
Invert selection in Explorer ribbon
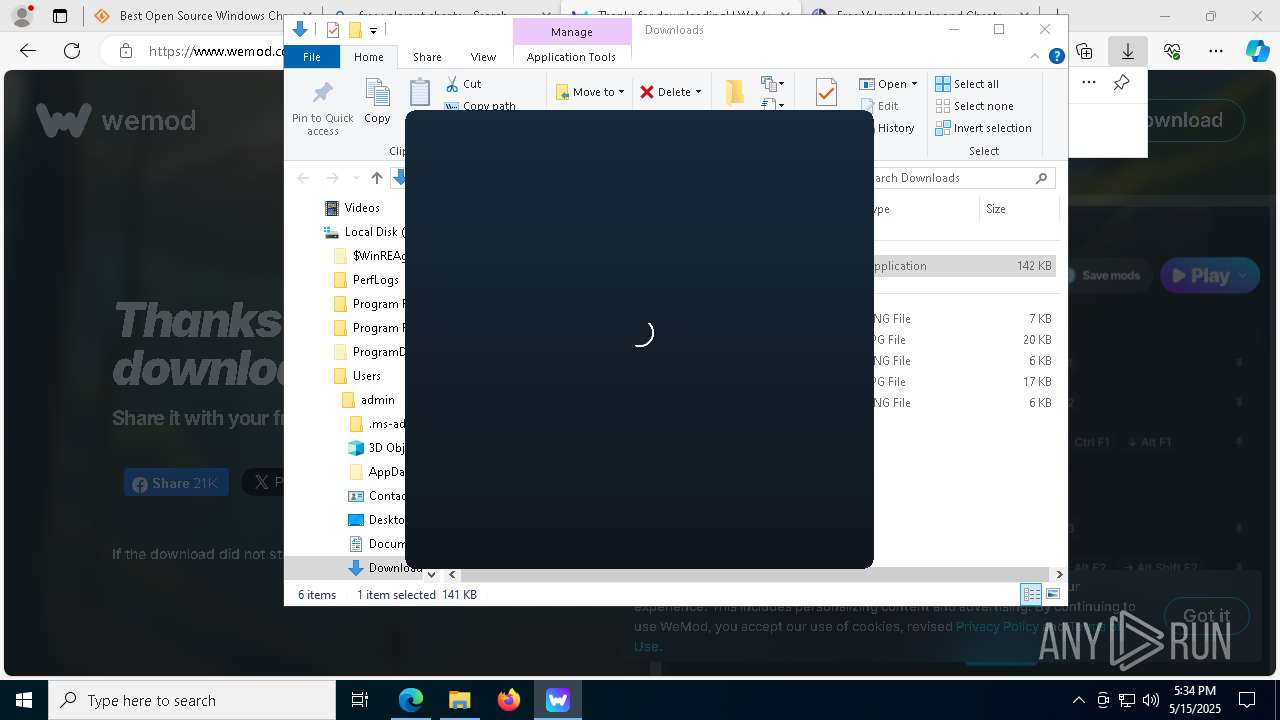click(983, 128)
